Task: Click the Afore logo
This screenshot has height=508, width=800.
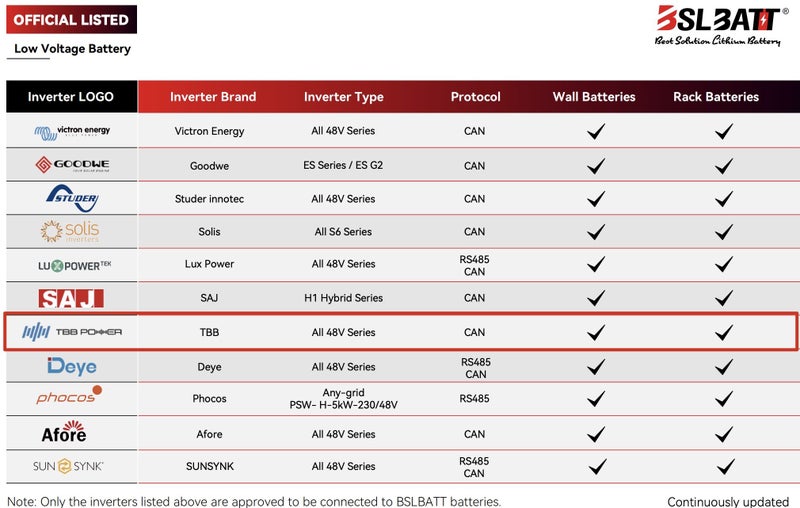Action: 64,433
